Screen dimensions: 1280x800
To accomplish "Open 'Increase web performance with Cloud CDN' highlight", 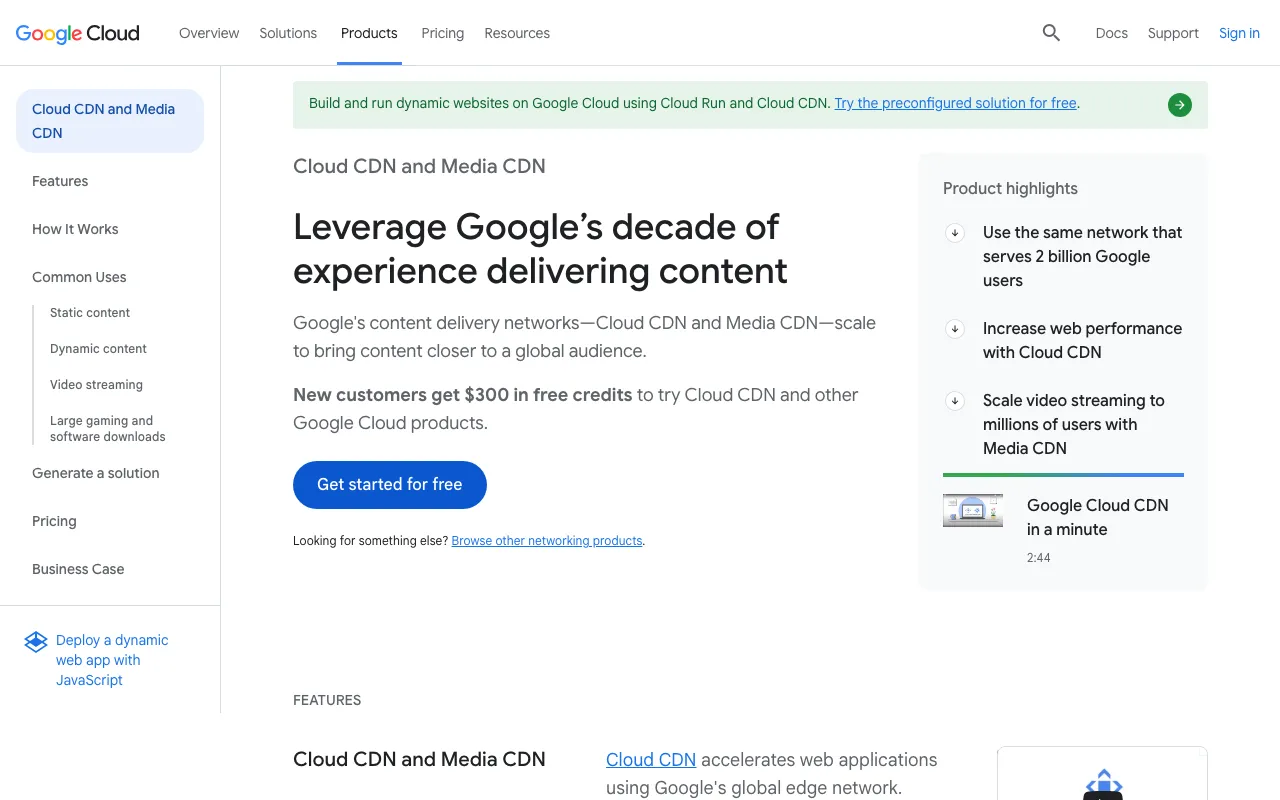I will [x=1082, y=340].
